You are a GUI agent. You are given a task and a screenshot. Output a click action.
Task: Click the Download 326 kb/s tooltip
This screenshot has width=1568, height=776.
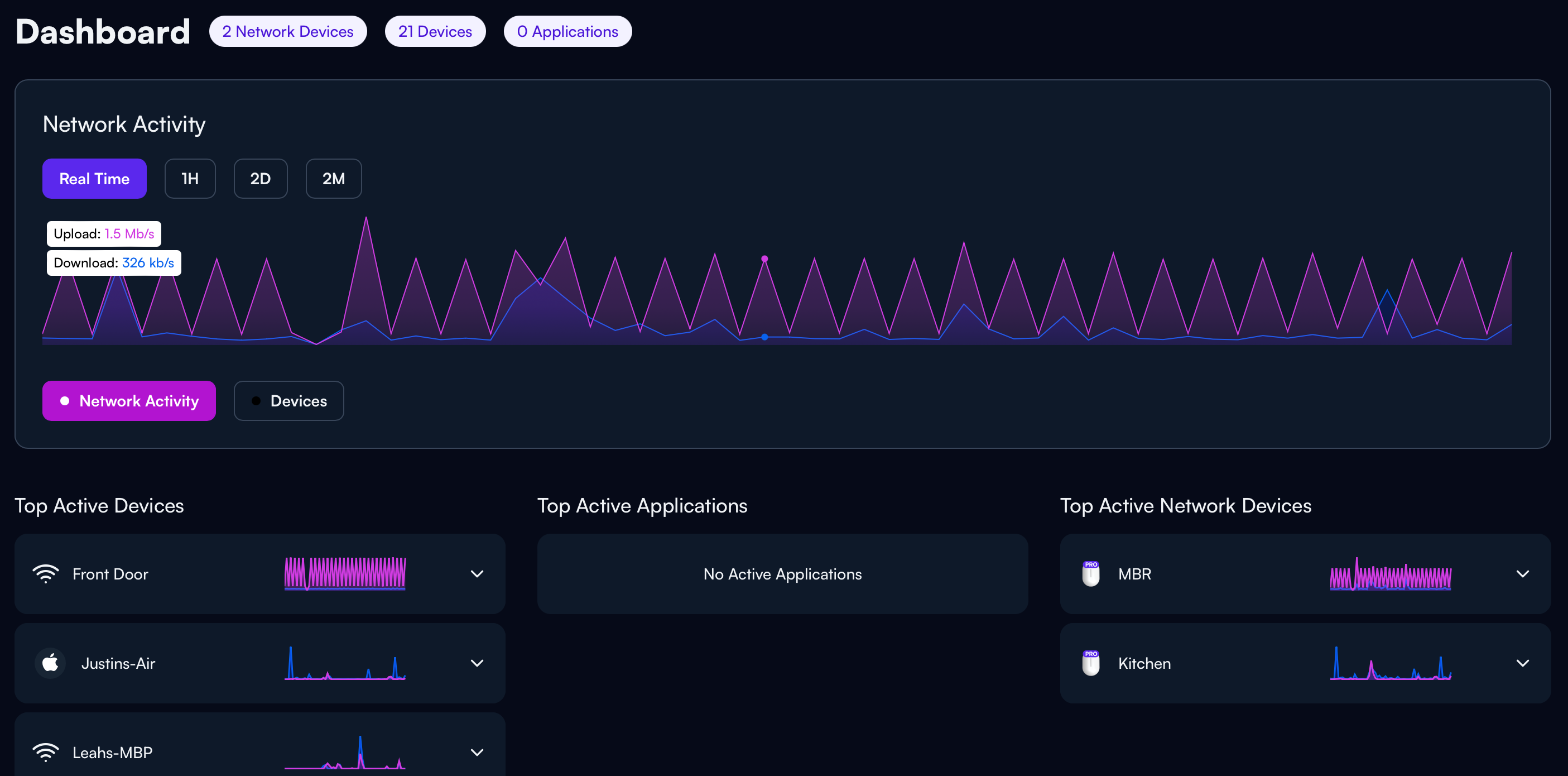(114, 262)
